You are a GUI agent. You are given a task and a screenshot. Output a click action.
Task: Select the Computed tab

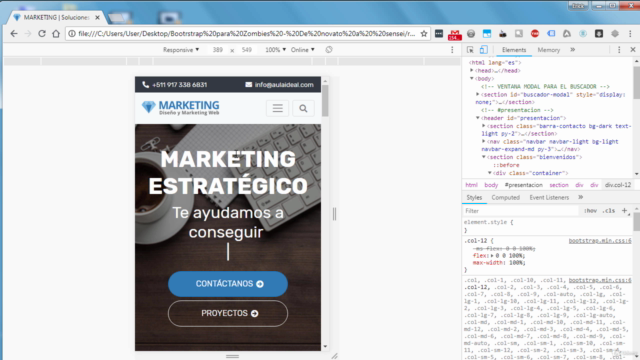coord(505,198)
